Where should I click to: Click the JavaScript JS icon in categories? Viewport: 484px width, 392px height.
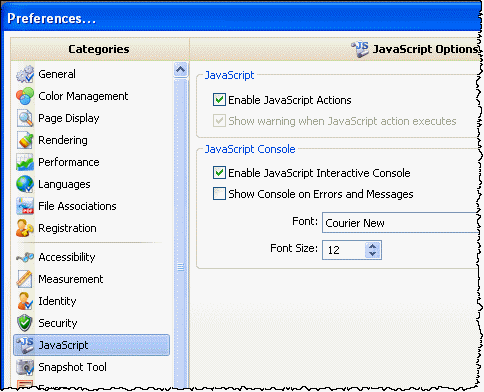(25, 345)
